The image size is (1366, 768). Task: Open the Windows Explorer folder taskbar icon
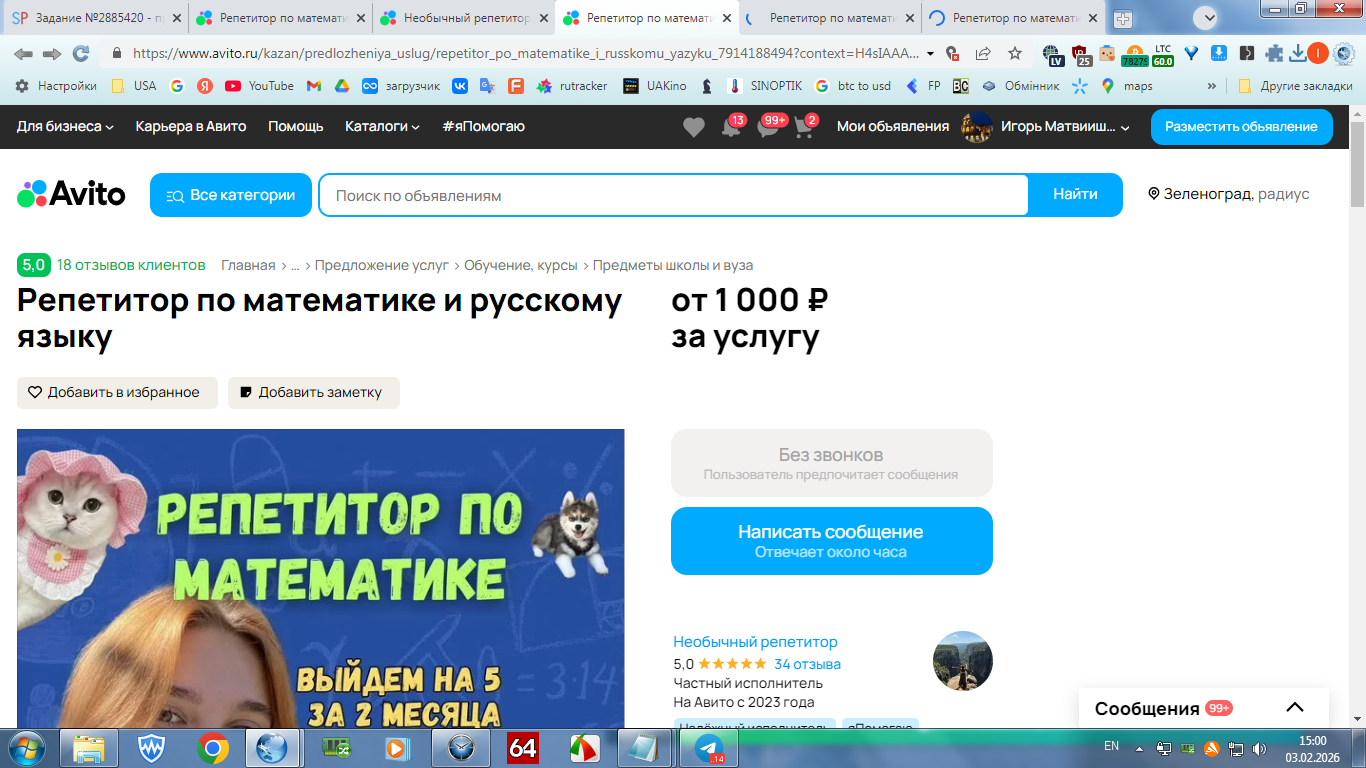click(89, 747)
